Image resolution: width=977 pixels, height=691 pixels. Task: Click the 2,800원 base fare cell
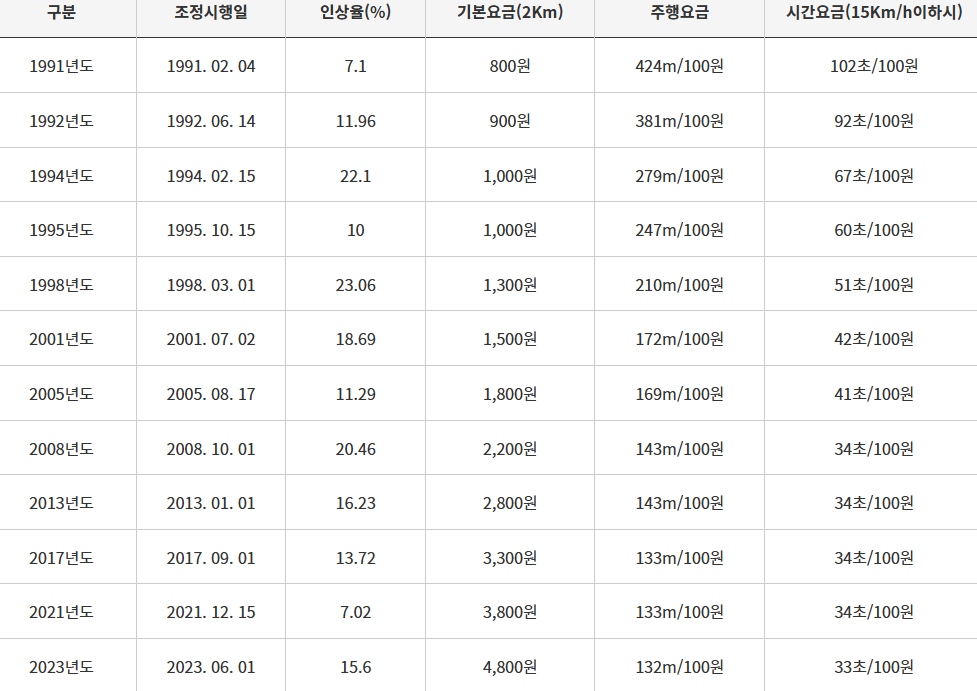510,503
